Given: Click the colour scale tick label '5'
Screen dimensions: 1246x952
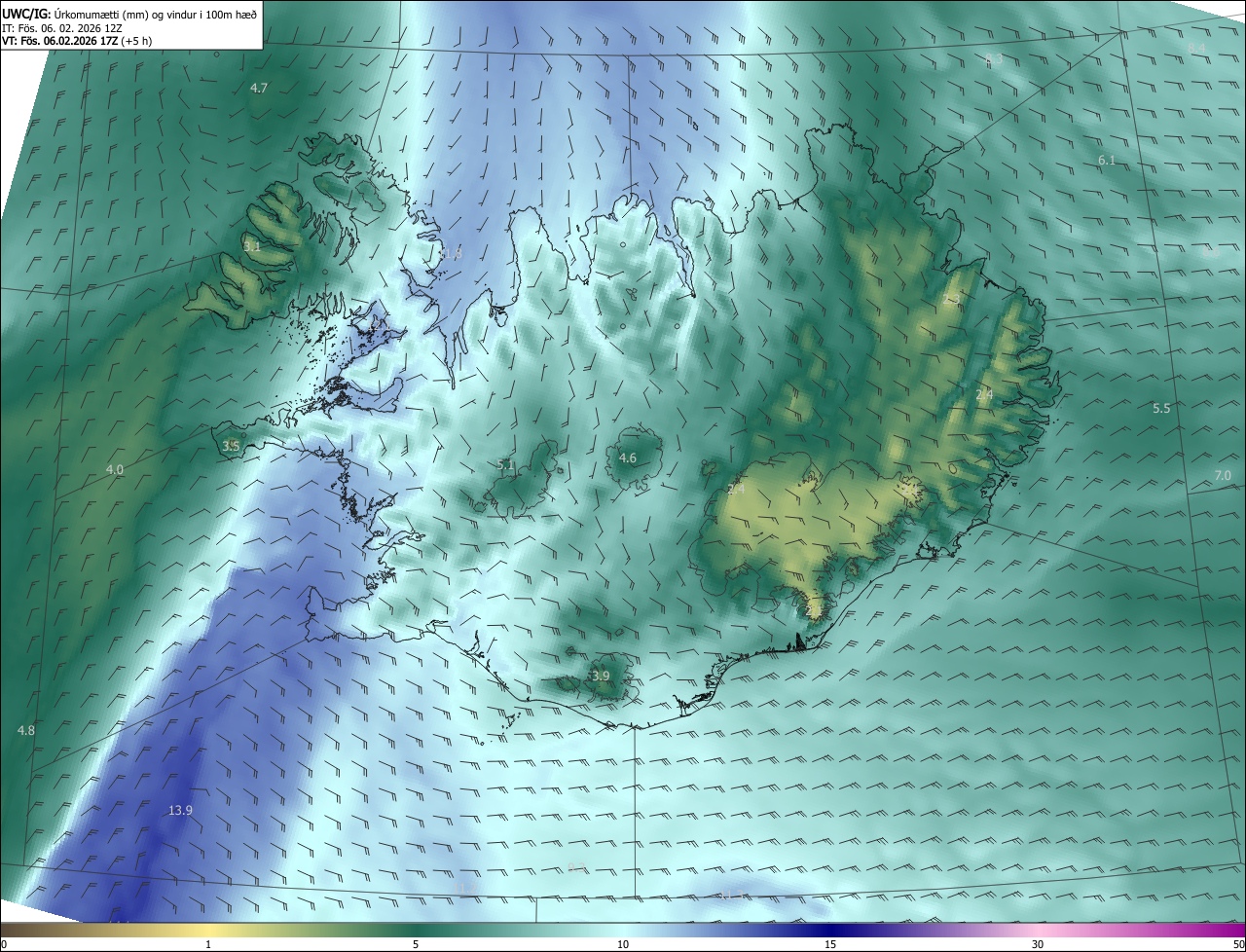Looking at the screenshot, I should (x=416, y=944).
